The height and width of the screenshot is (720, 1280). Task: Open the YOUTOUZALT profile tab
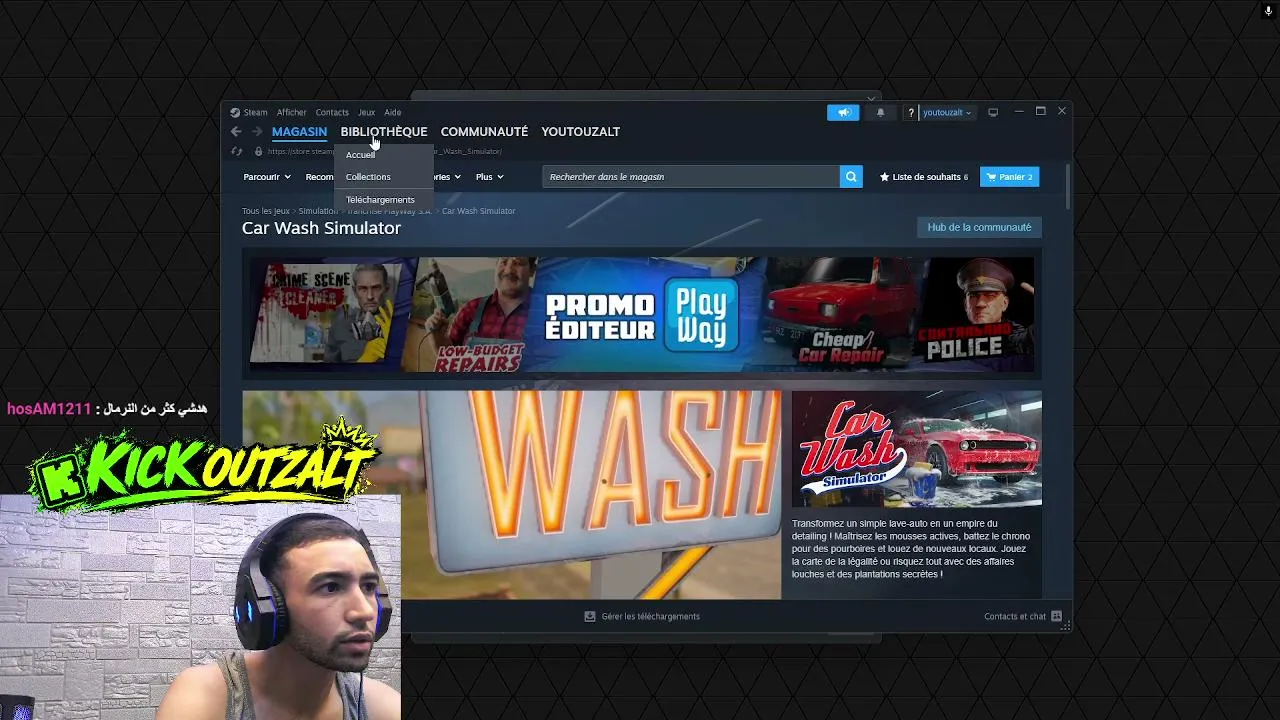[x=580, y=131]
